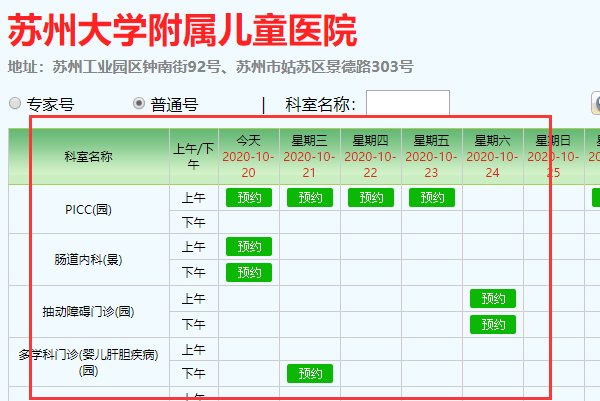The width and height of the screenshot is (600, 401).
Task: Click the 肠道内科(景) department name
Action: click(88, 260)
